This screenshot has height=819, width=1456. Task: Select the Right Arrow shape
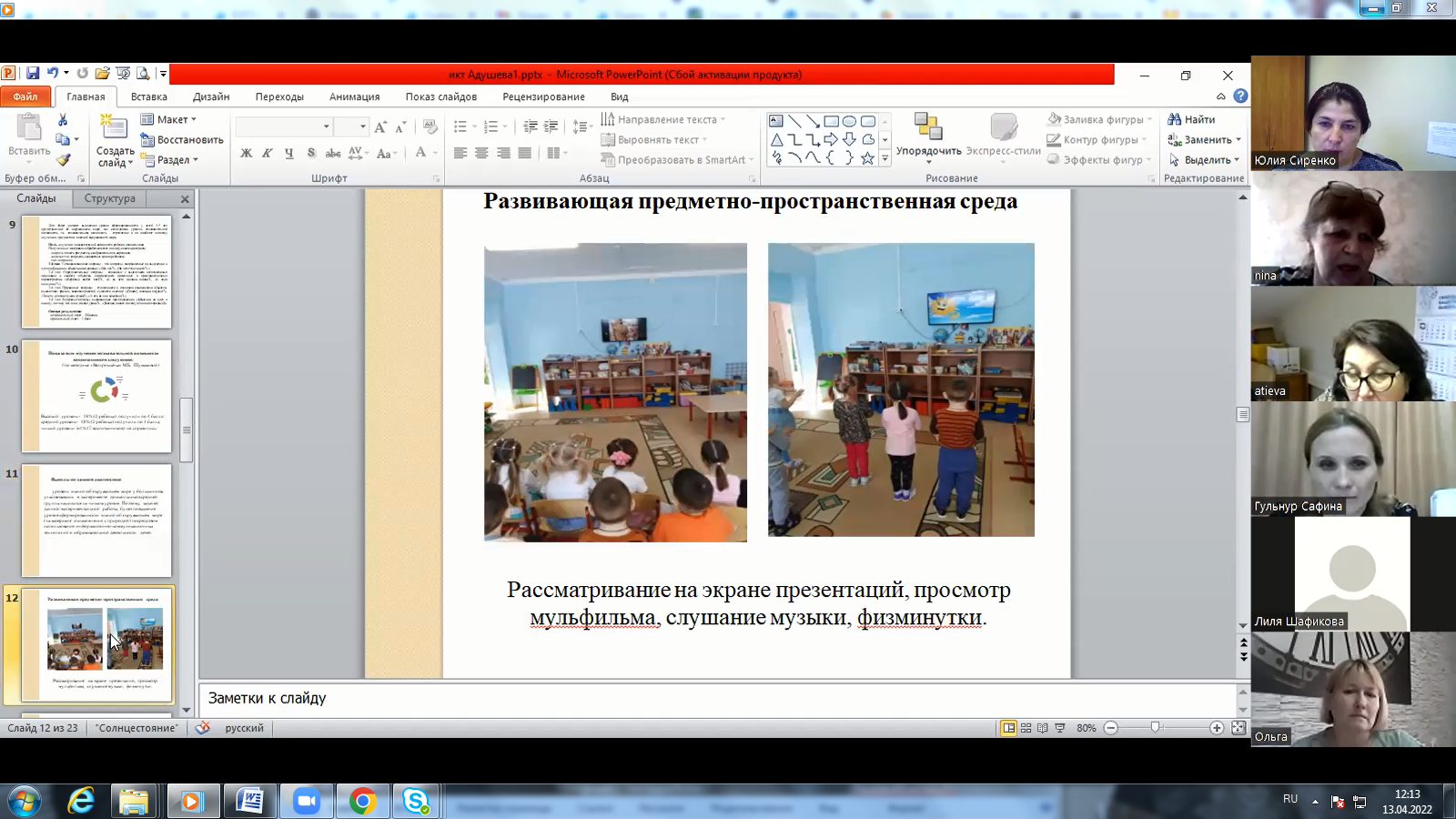tap(831, 139)
